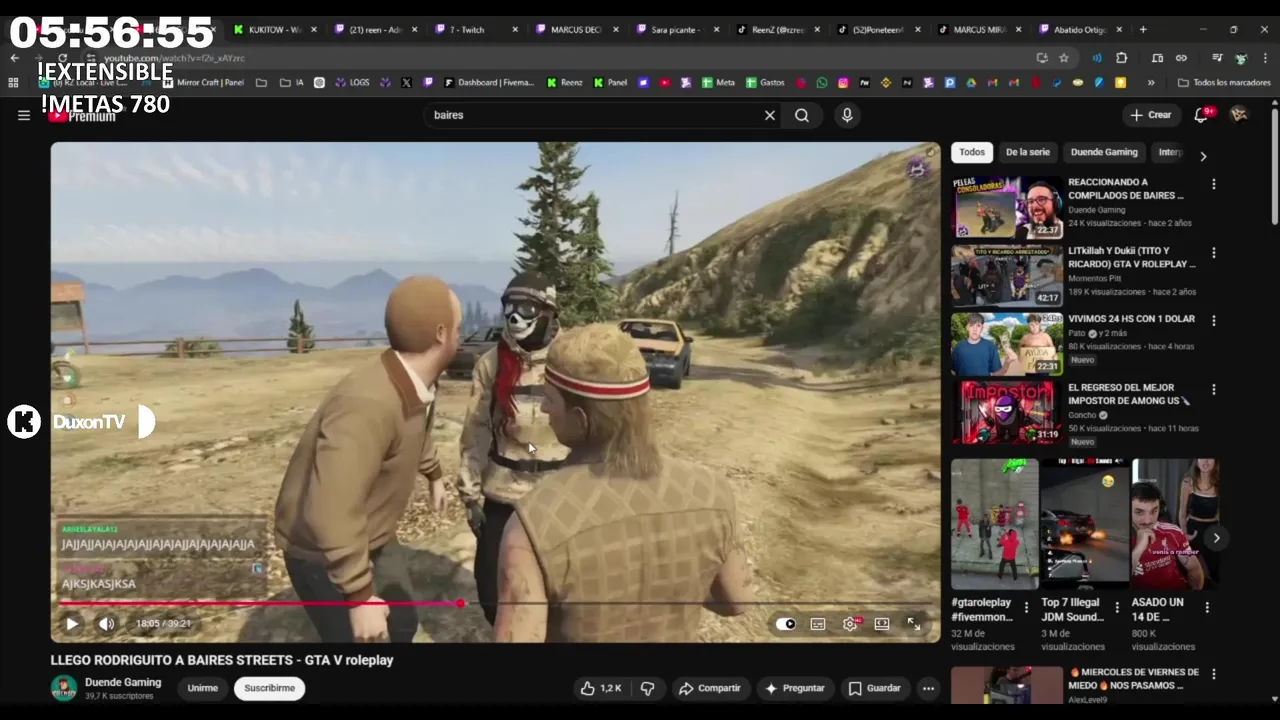Select the Duende Gaming filter chip
Screen dimensions: 1280x720
1104,152
